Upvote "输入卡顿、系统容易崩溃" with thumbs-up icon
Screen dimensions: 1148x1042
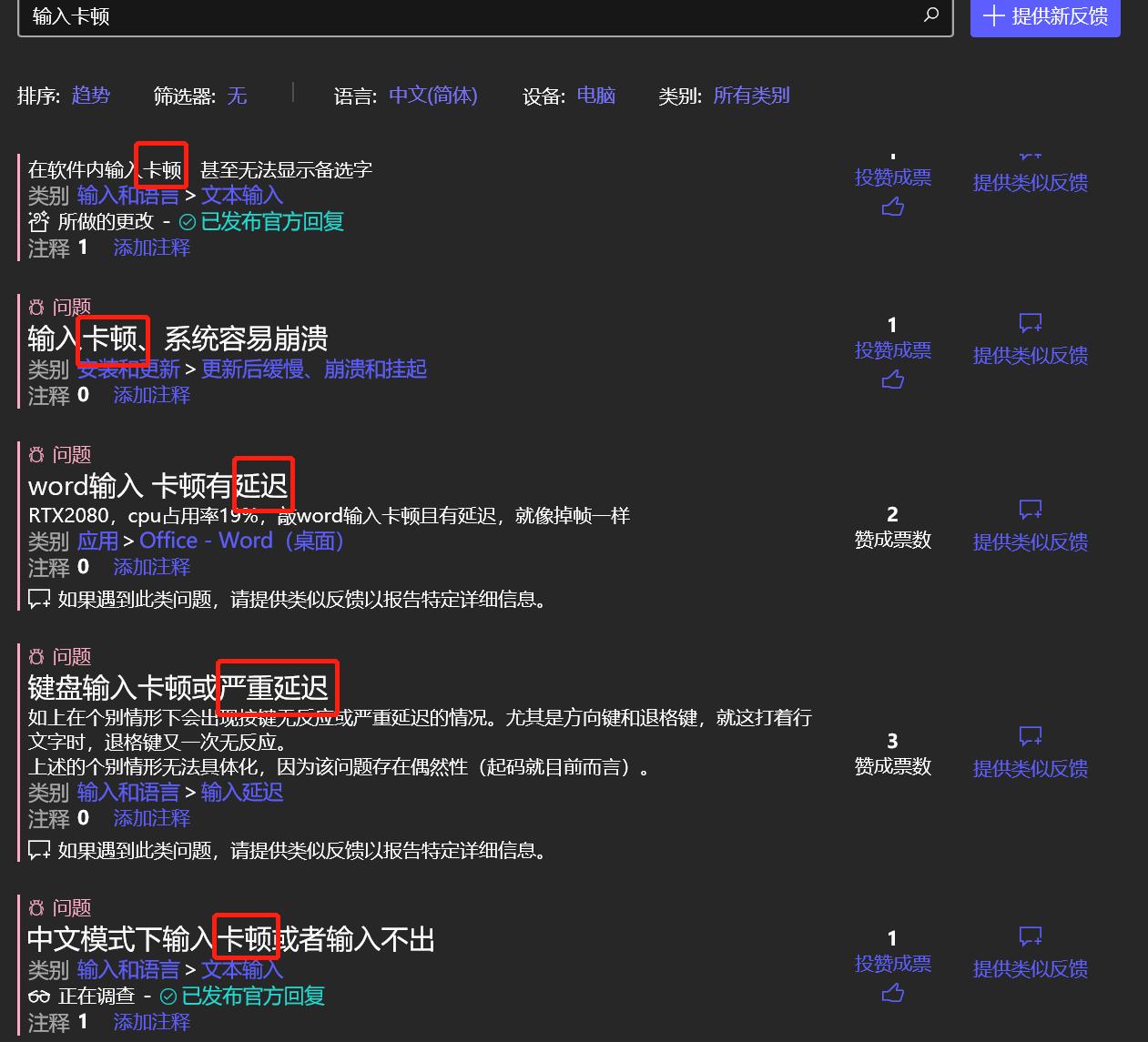(x=892, y=379)
